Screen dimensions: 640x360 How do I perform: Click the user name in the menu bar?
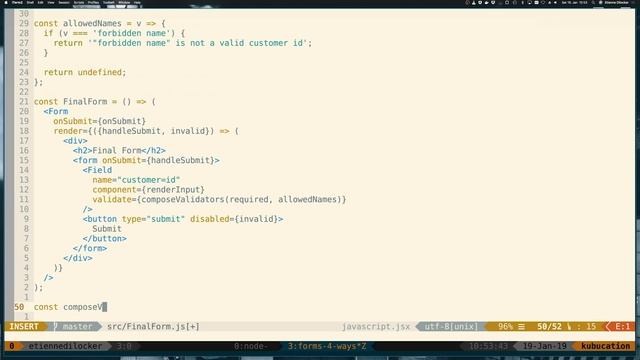(x=616, y=2)
